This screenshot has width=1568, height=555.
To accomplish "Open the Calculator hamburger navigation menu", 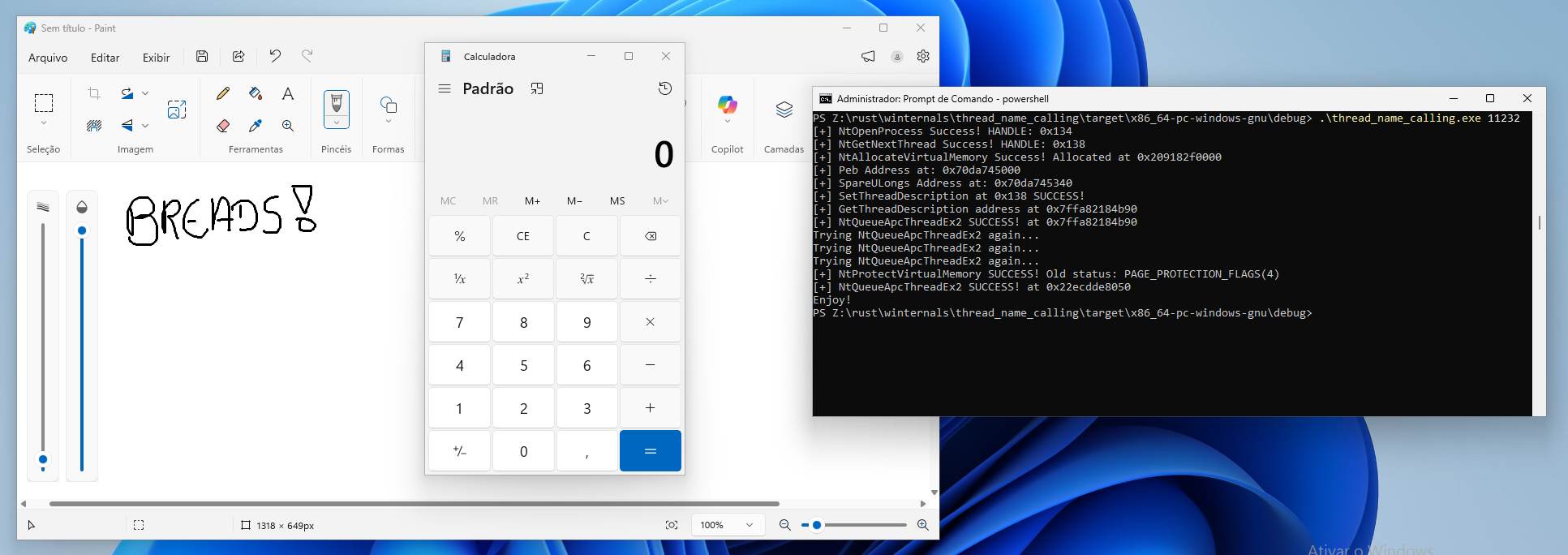I will [x=445, y=88].
